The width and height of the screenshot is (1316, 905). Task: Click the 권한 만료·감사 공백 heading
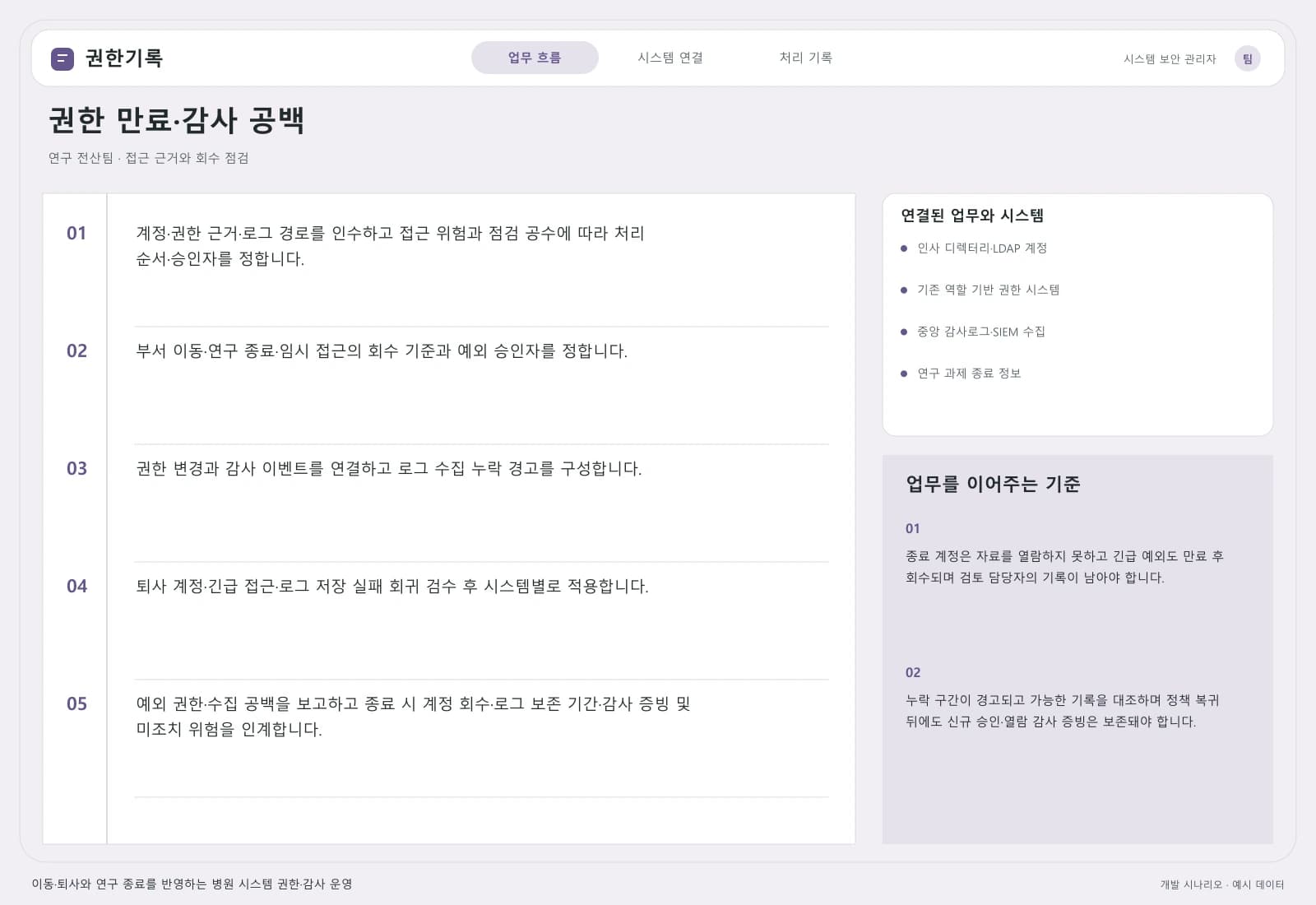tap(177, 120)
